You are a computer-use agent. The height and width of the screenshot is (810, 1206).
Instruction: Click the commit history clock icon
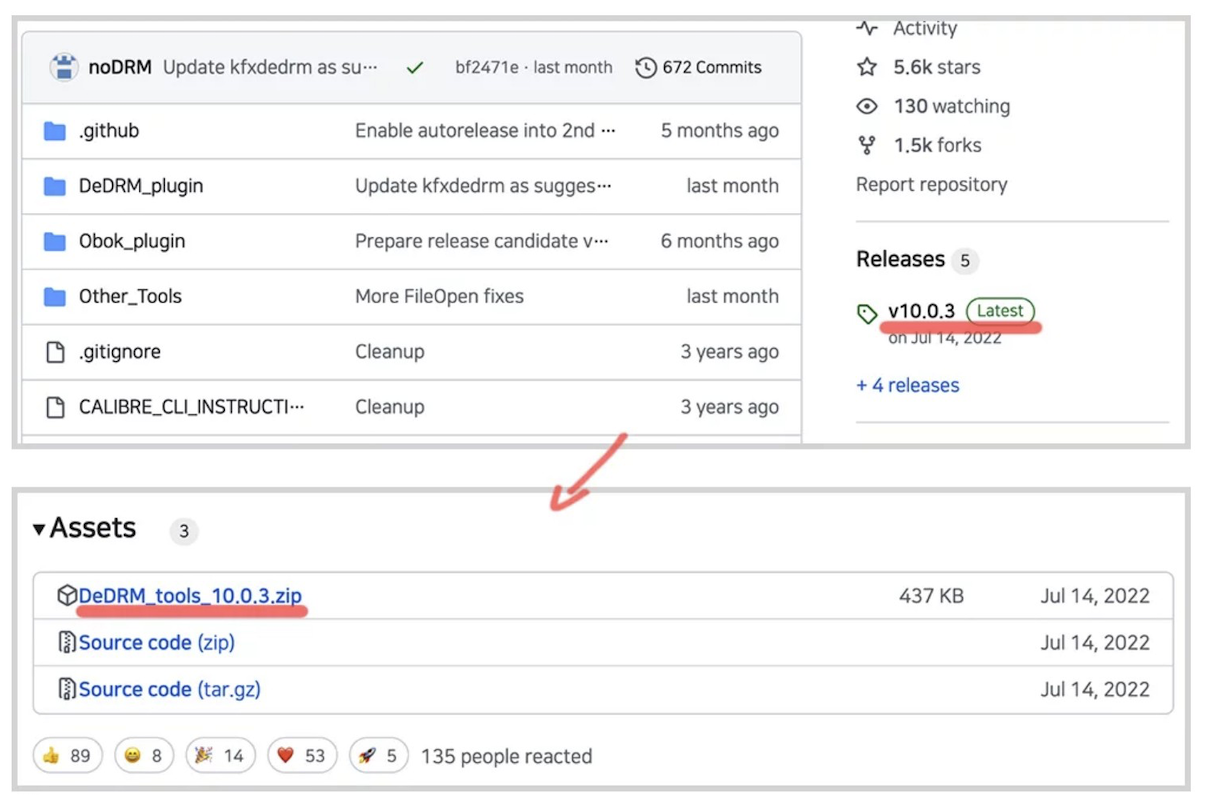[x=646, y=68]
